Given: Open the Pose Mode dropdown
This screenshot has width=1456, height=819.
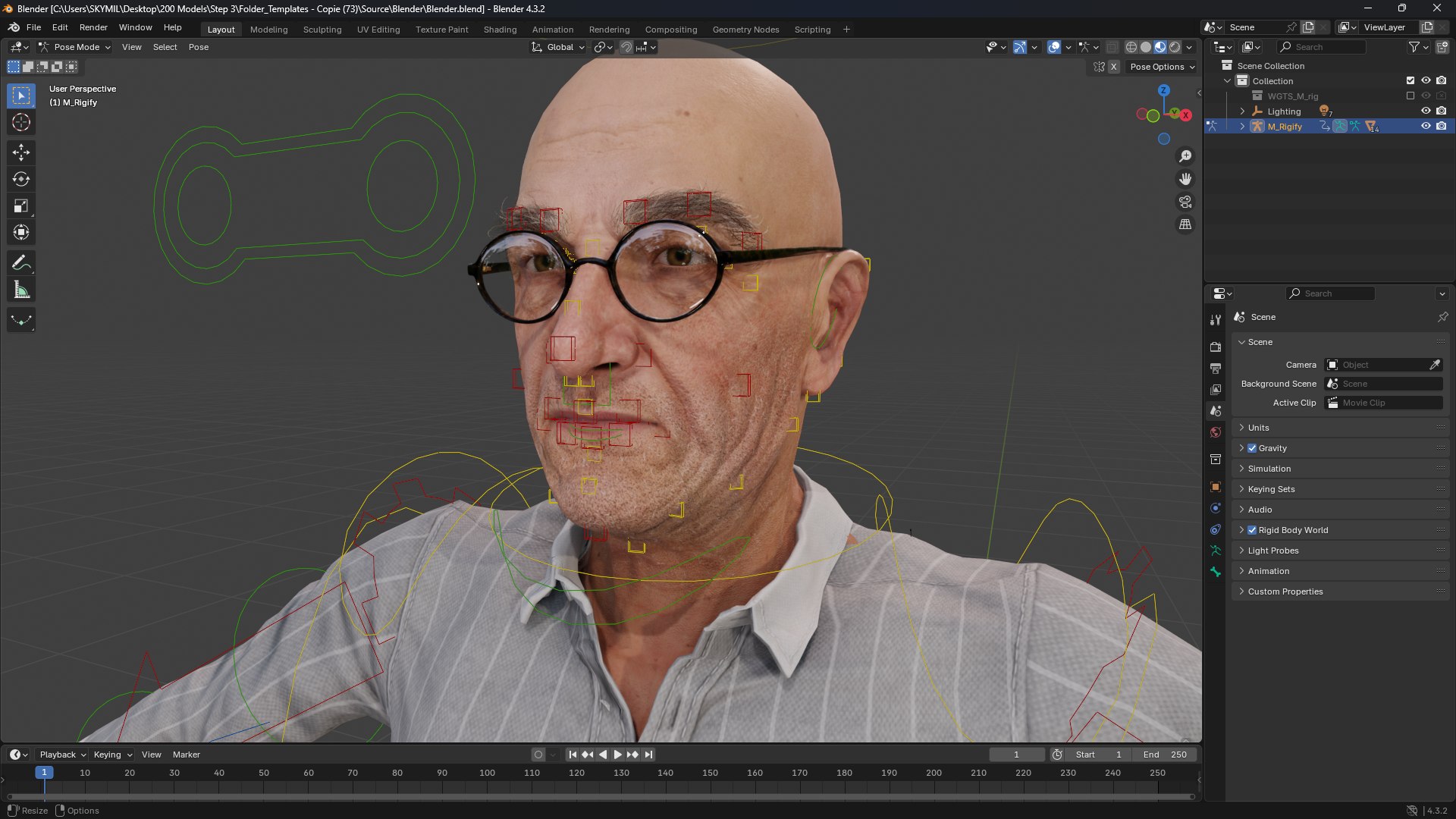Looking at the screenshot, I should click(75, 47).
